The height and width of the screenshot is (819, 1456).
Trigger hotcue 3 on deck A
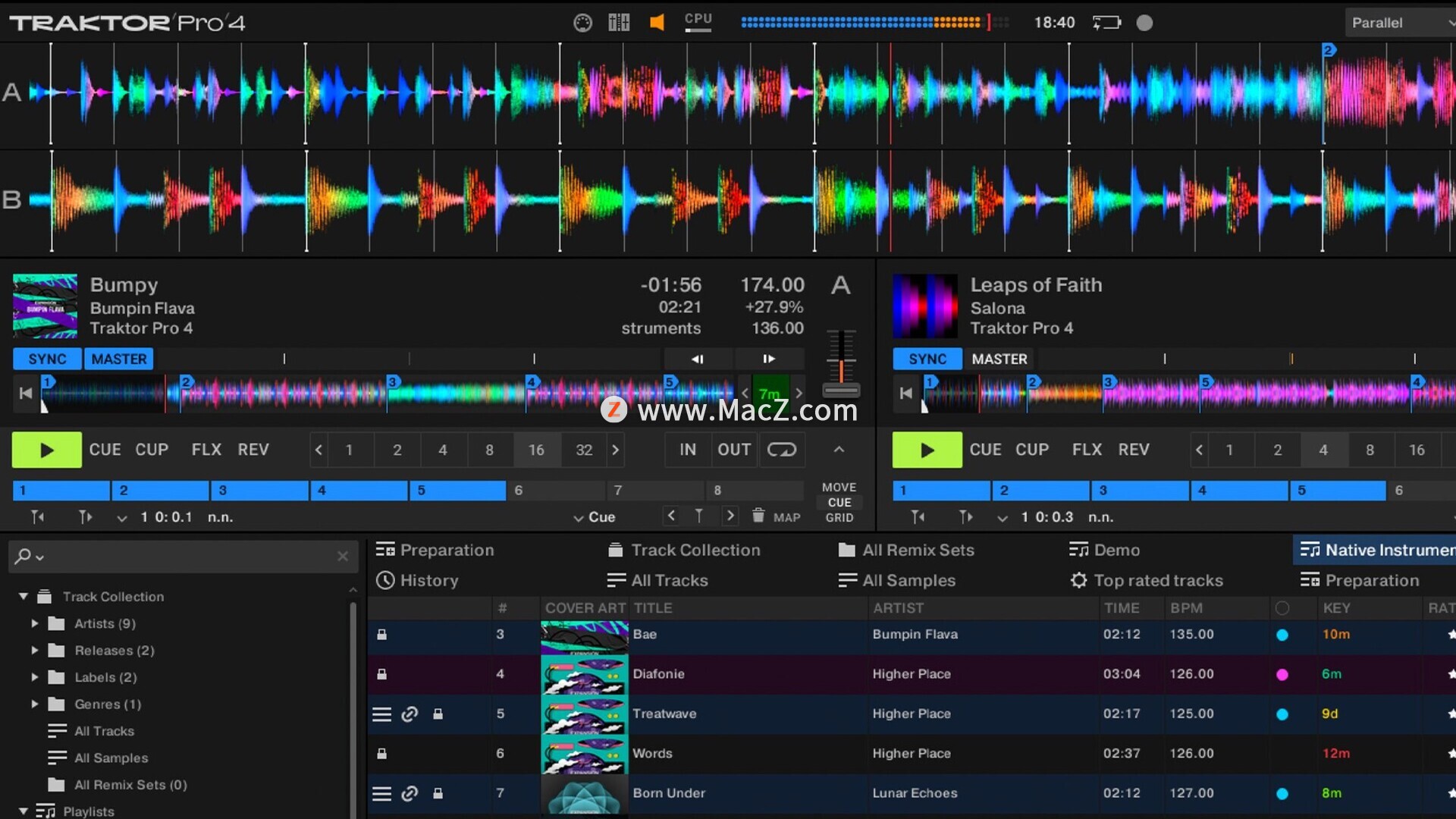pos(259,491)
